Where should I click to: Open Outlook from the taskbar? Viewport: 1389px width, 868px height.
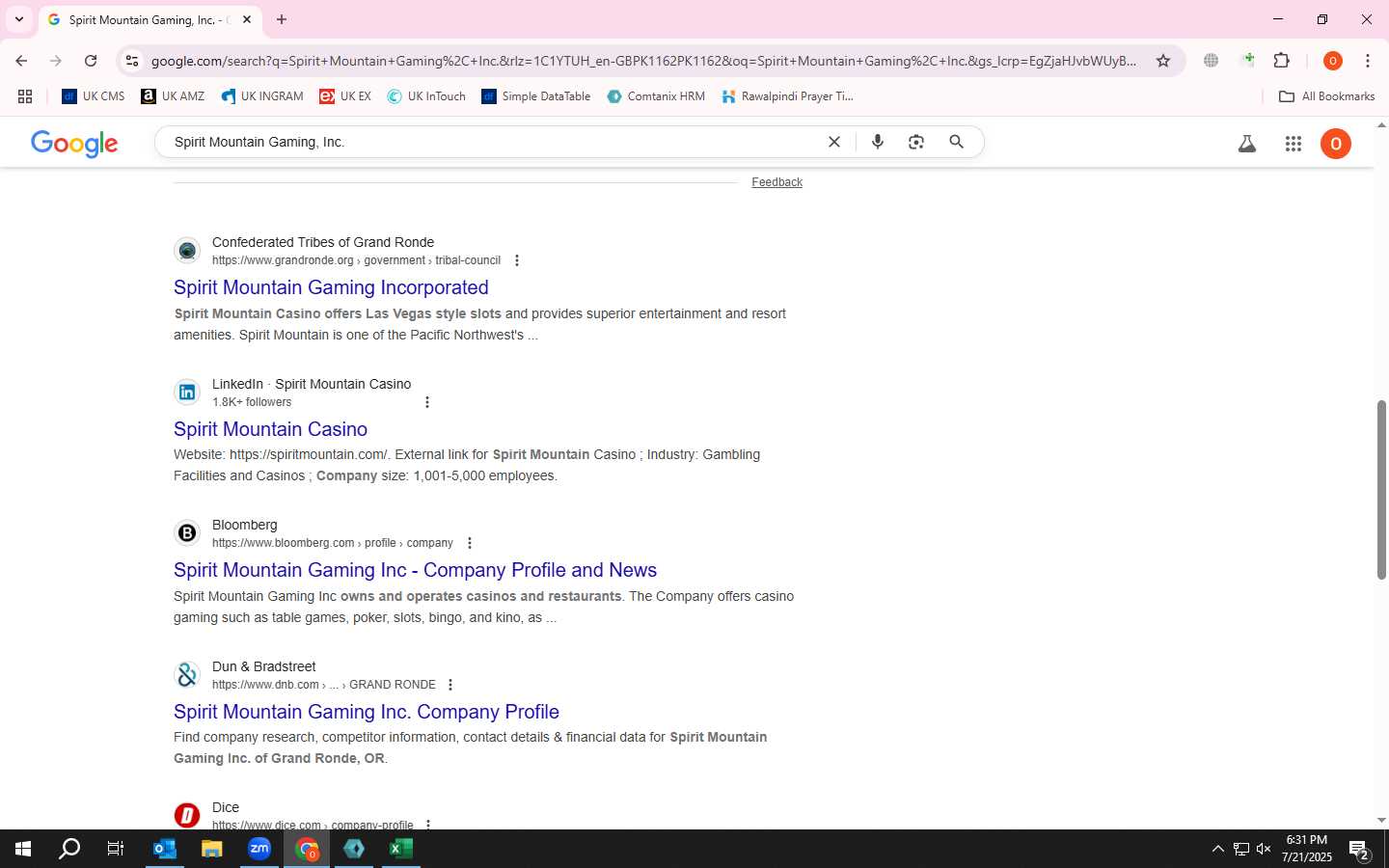165,849
